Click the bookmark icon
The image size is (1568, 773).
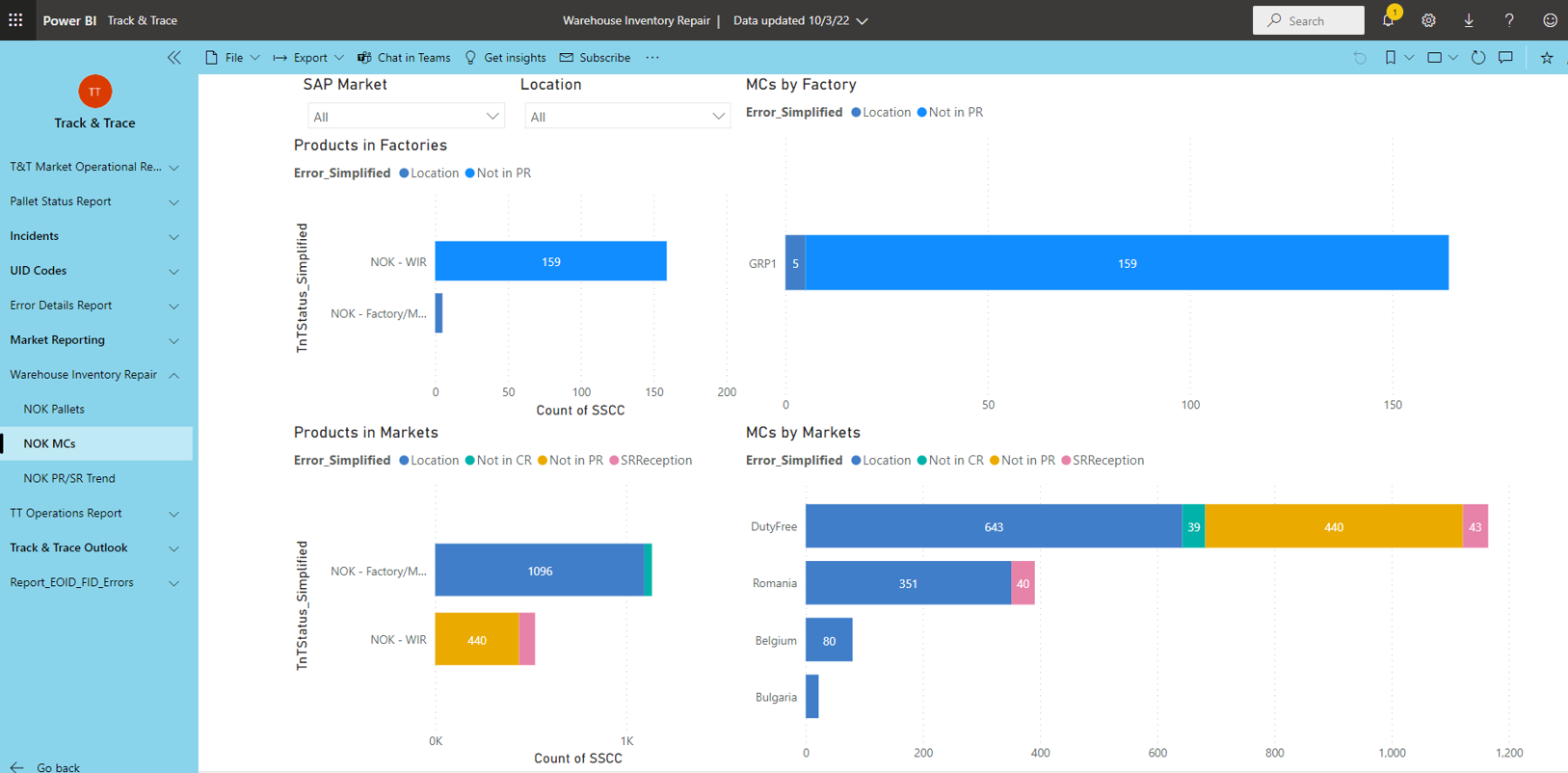tap(1390, 58)
